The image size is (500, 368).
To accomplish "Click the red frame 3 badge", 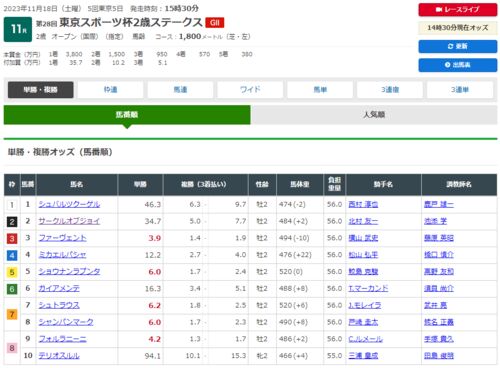I will tap(12, 238).
